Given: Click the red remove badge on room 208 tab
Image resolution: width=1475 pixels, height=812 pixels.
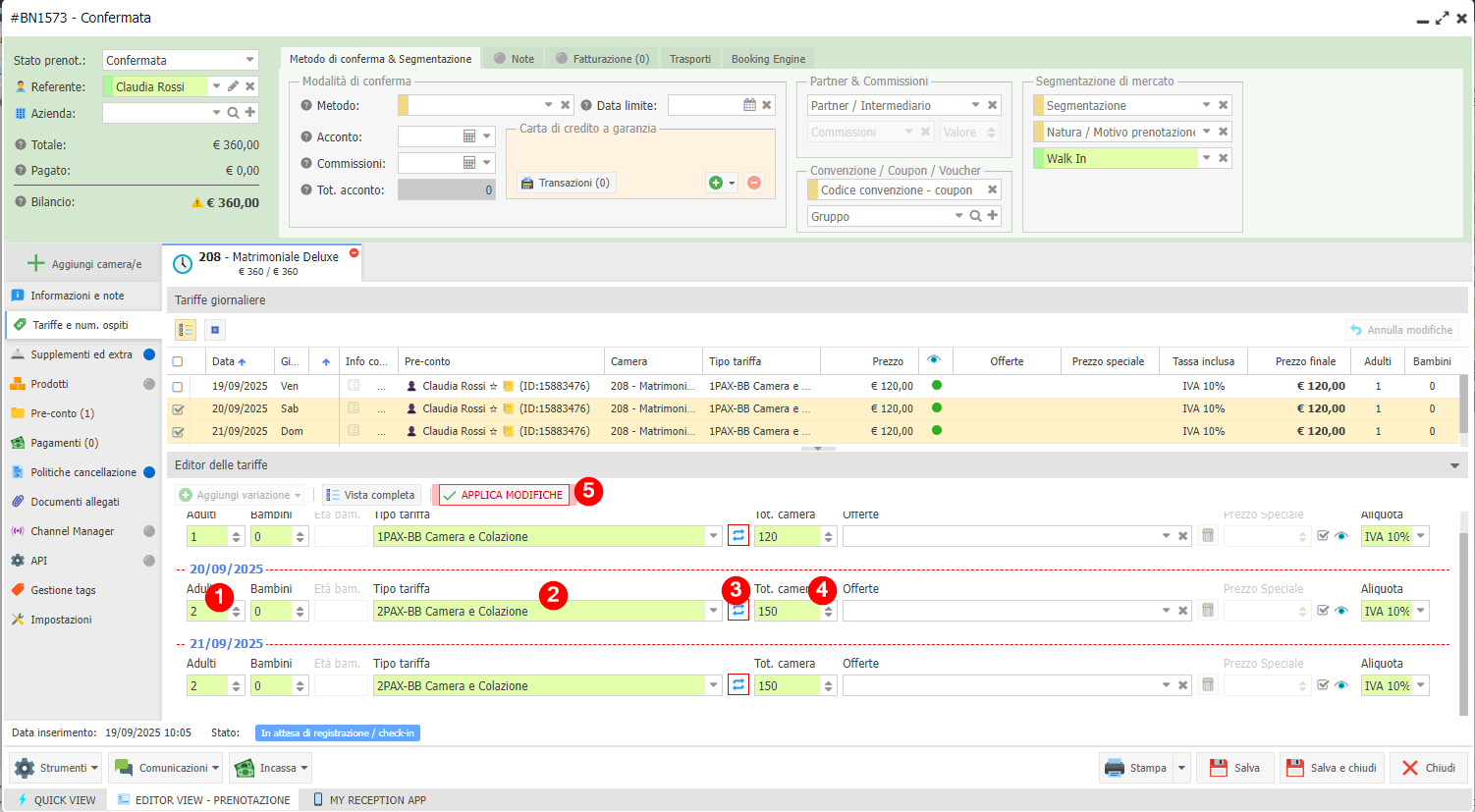Looking at the screenshot, I should point(354,253).
